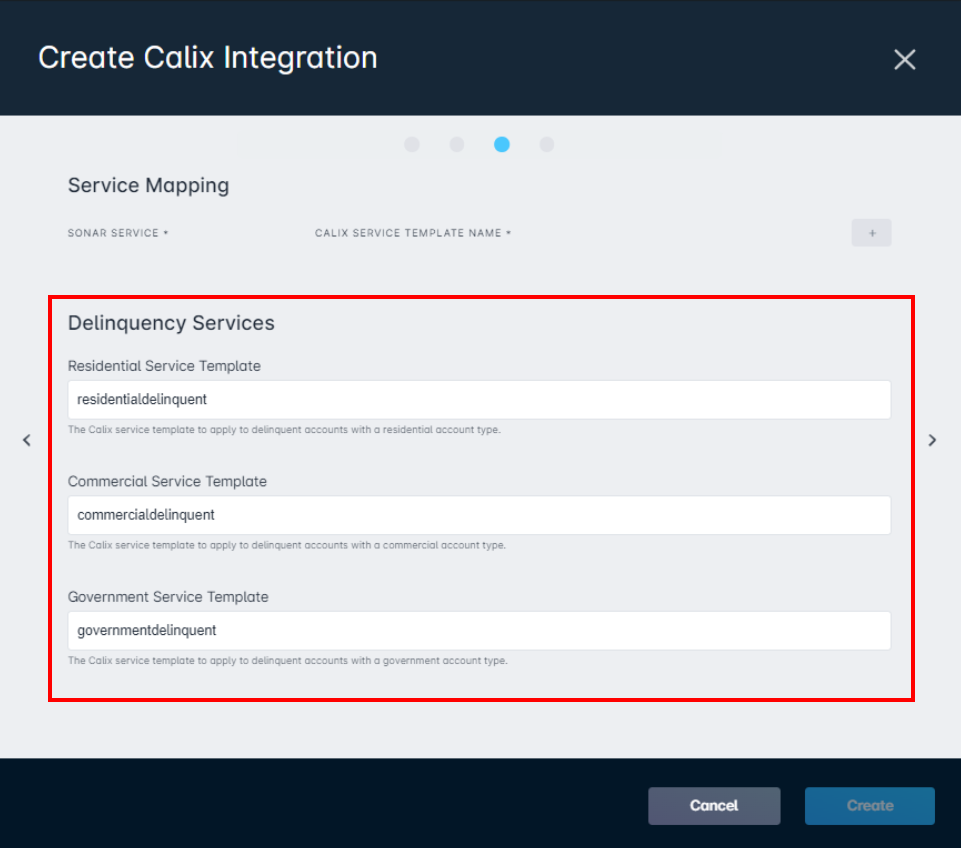Click the Service Mapping heading

point(148,185)
